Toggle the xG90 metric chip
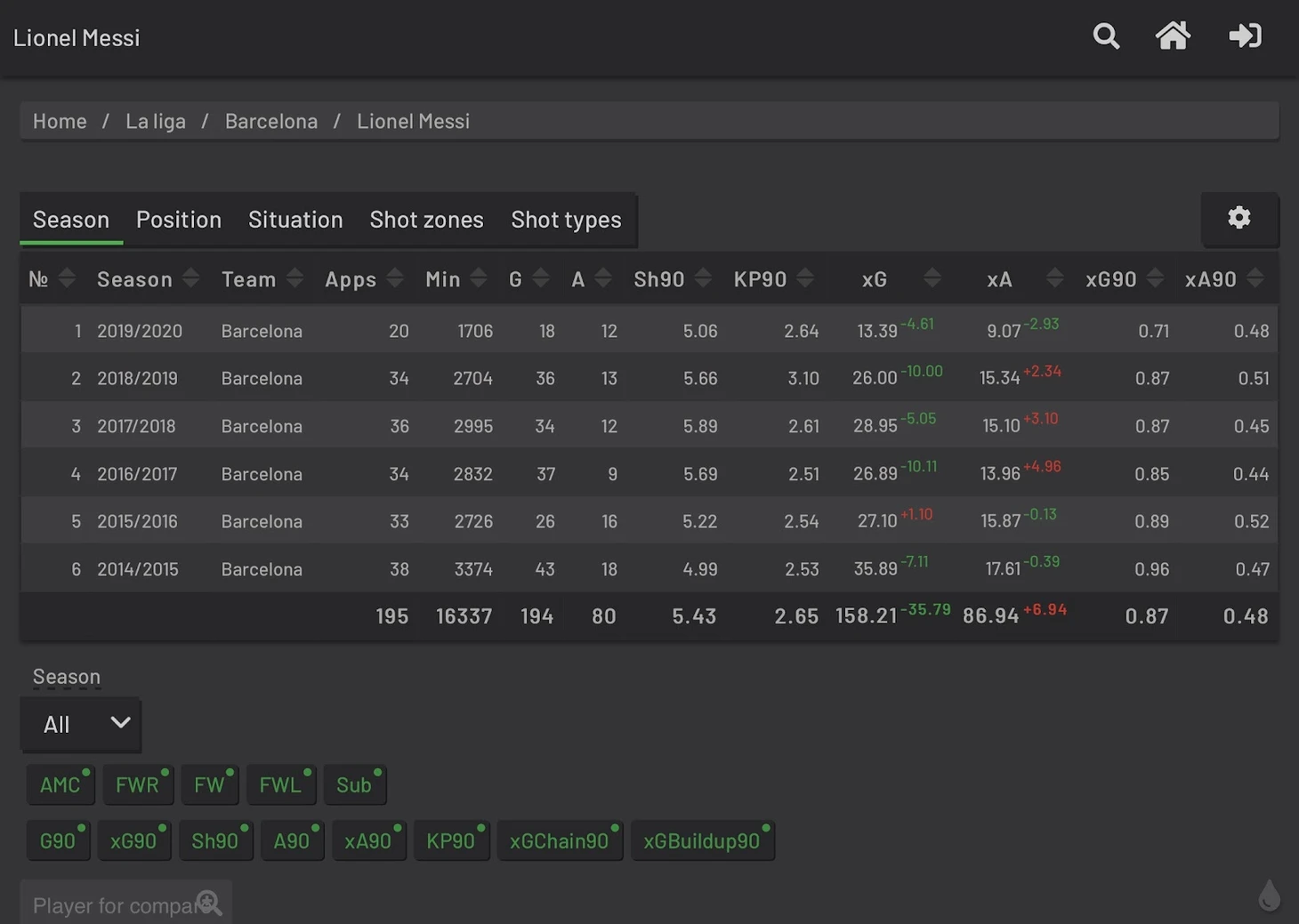This screenshot has width=1299, height=924. pos(133,840)
